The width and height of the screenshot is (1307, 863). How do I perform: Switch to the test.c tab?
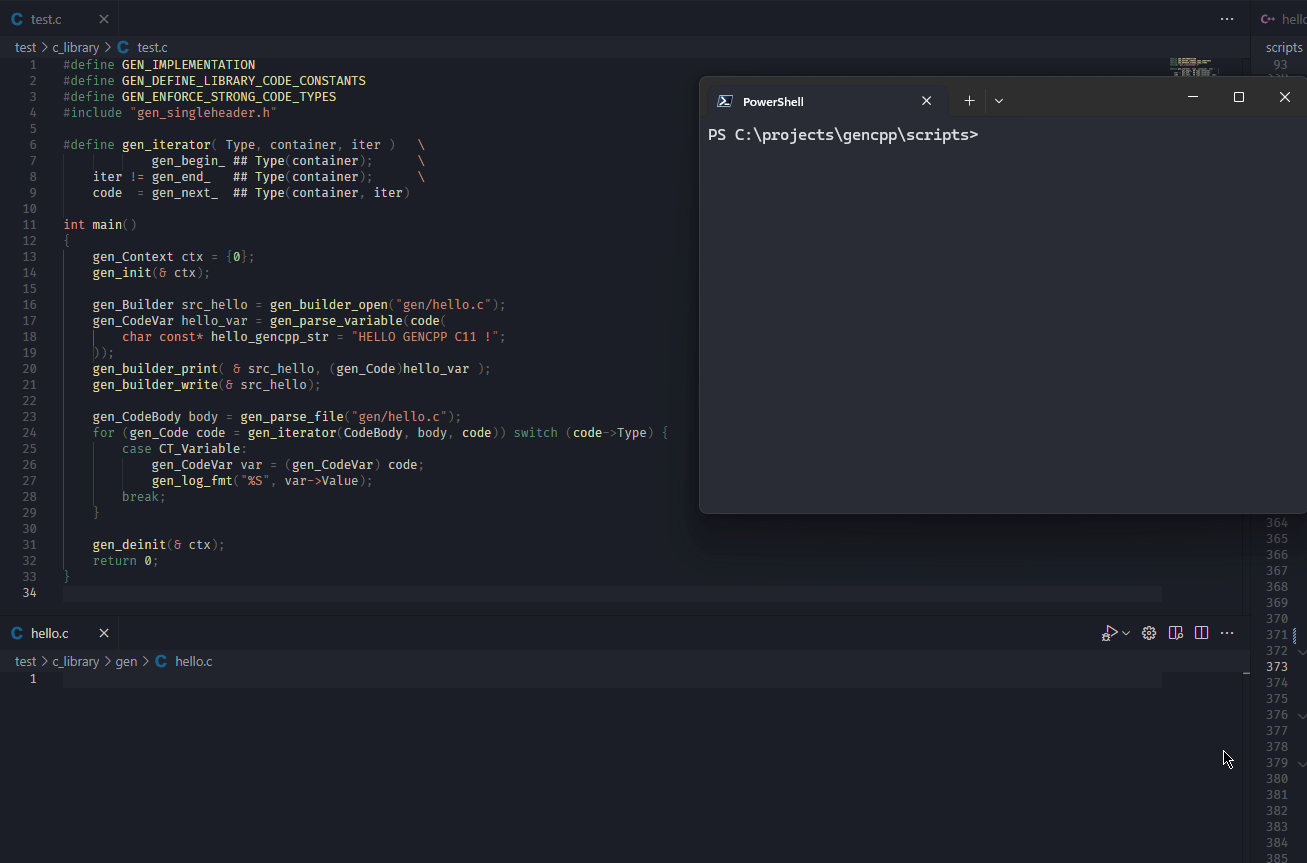[45, 19]
